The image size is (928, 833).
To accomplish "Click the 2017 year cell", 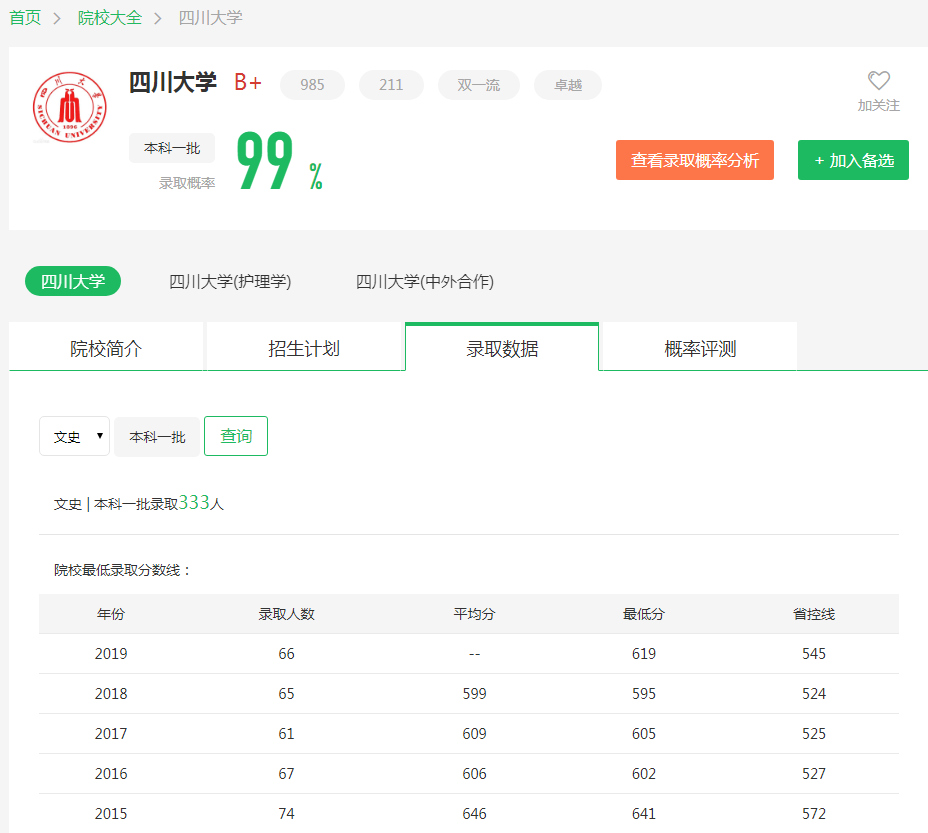I will point(111,734).
